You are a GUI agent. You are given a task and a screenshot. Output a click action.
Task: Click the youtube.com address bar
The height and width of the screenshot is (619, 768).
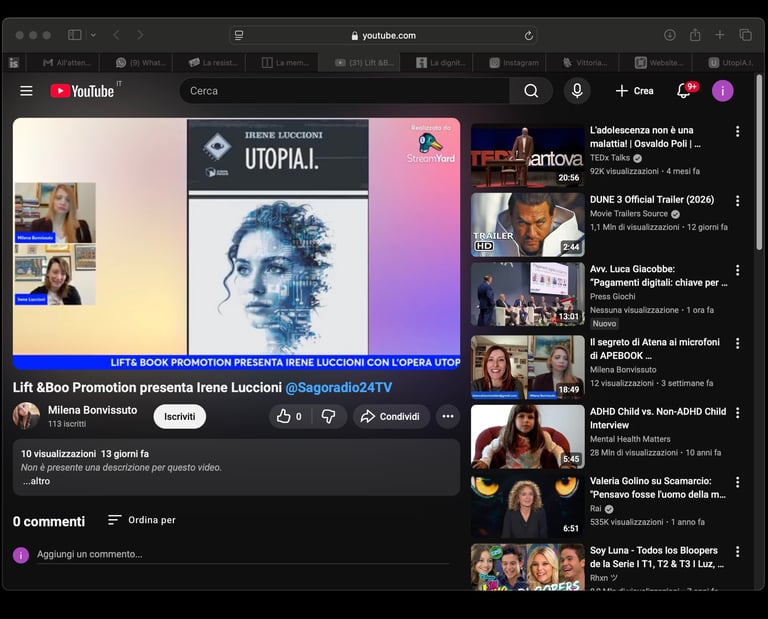pyautogui.click(x=383, y=35)
